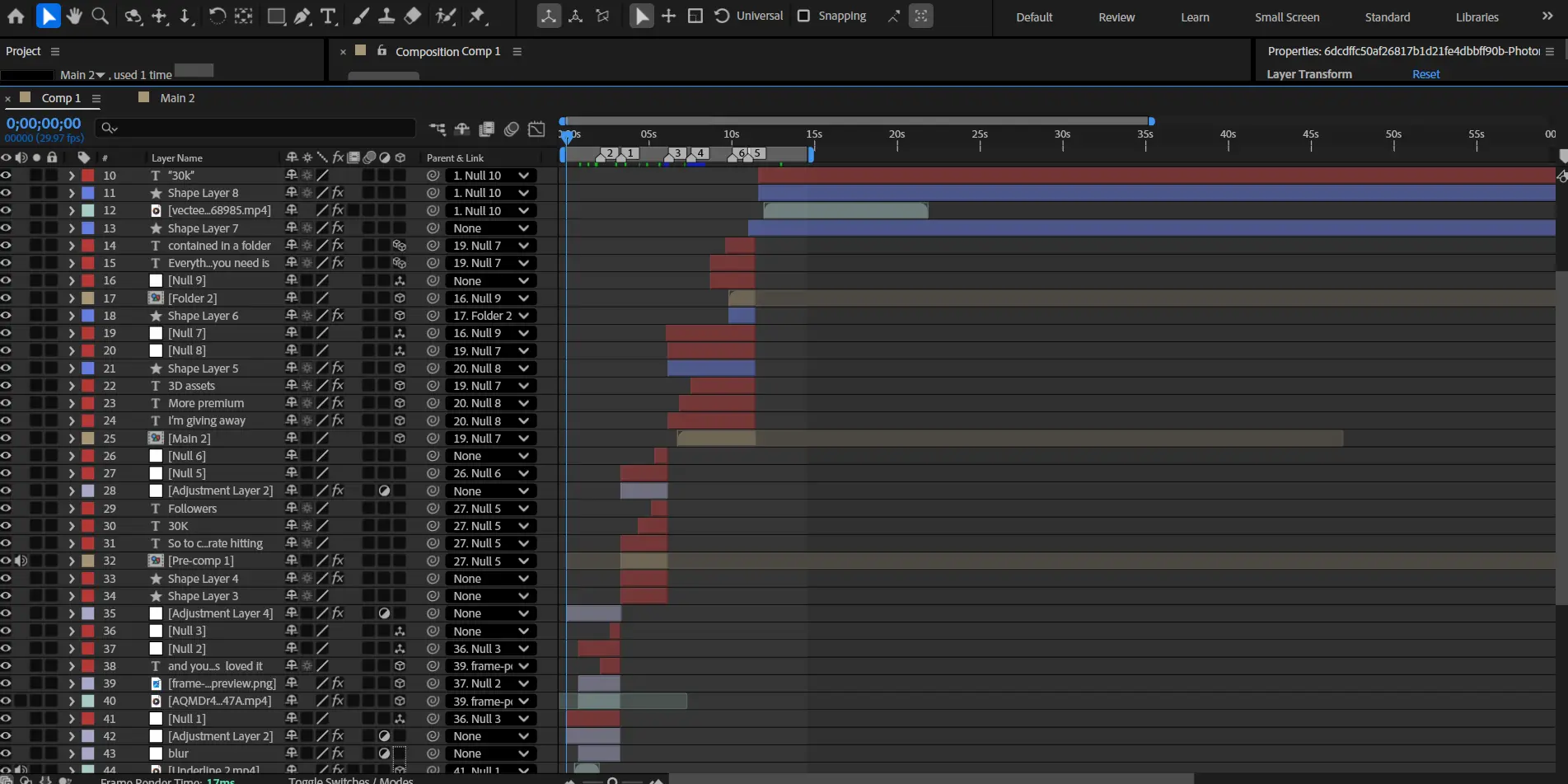Expand the Folder 2 layer twirl-down
Screen dimensions: 1568x784
click(x=72, y=298)
